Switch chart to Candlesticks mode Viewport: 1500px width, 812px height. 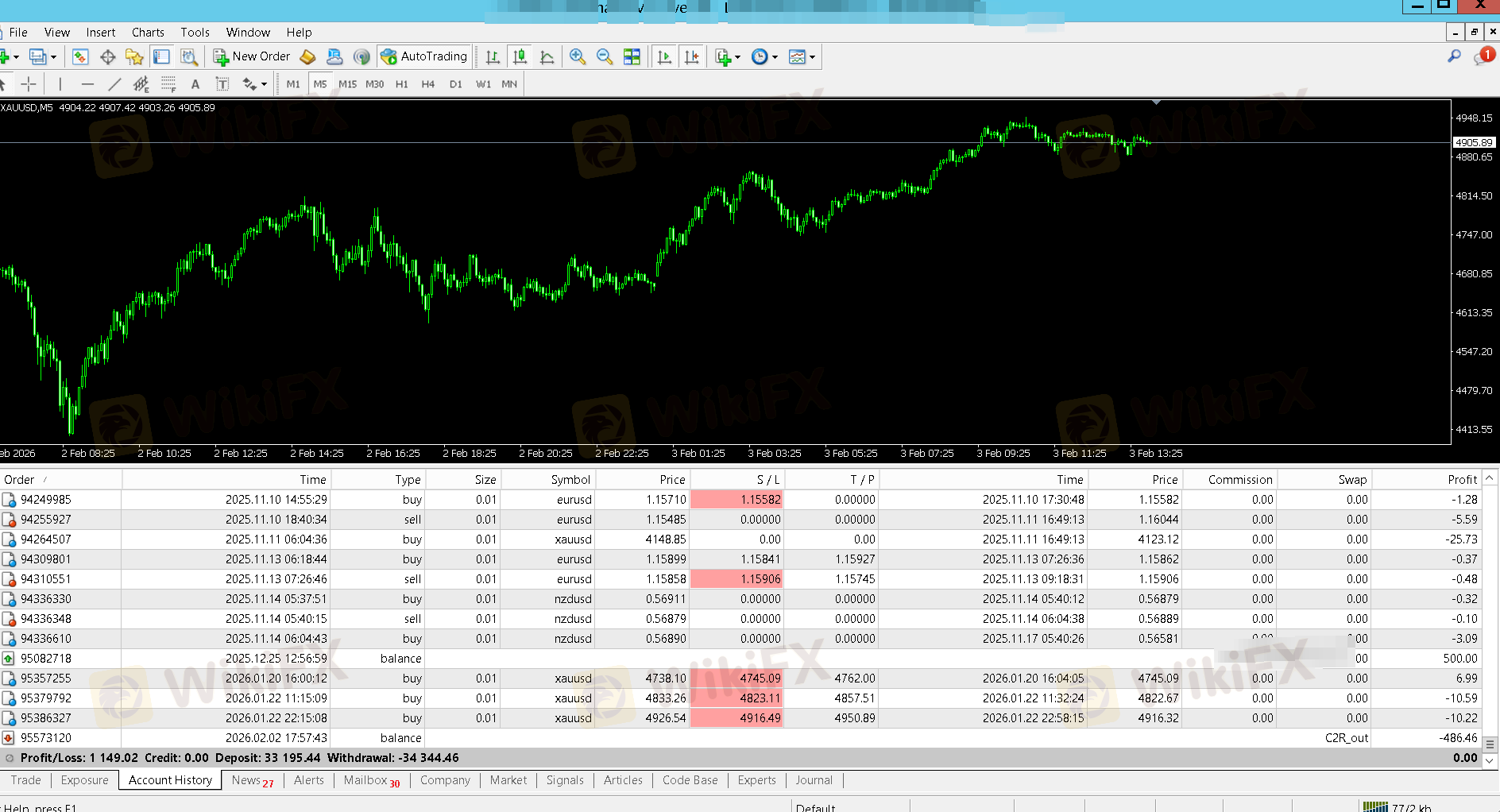pos(520,56)
